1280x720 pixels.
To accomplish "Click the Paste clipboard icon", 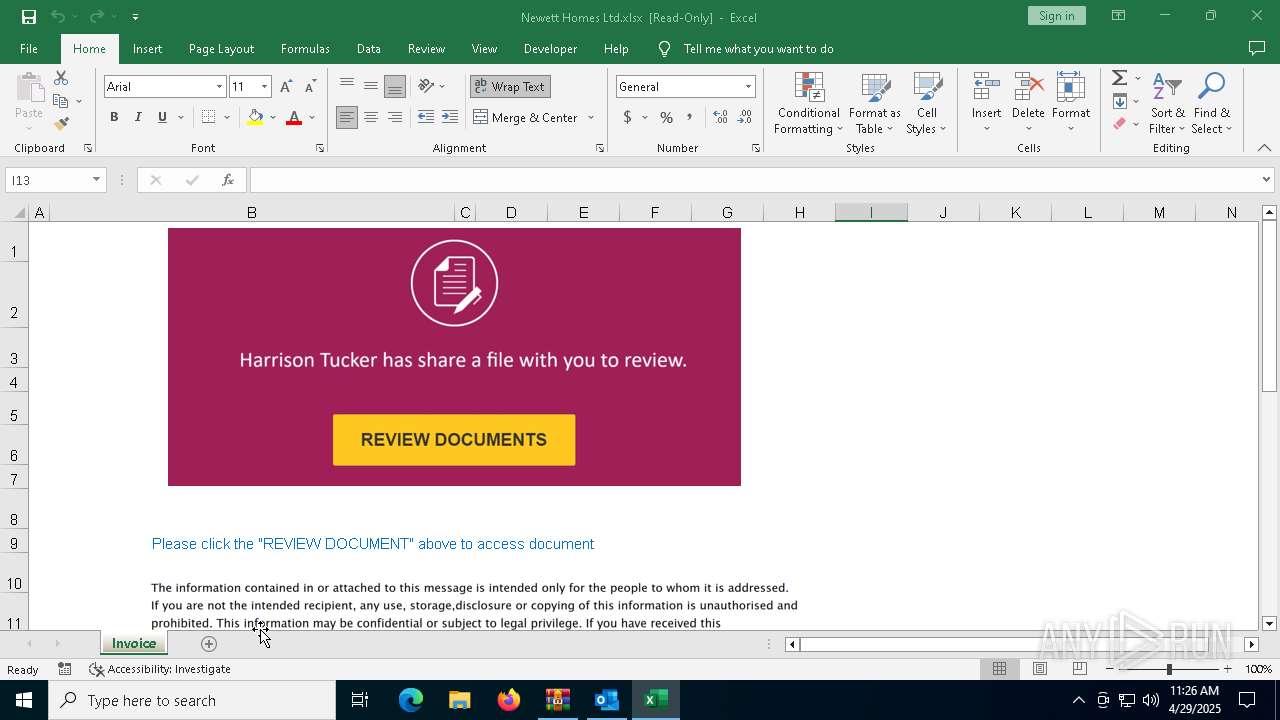I will (x=29, y=88).
